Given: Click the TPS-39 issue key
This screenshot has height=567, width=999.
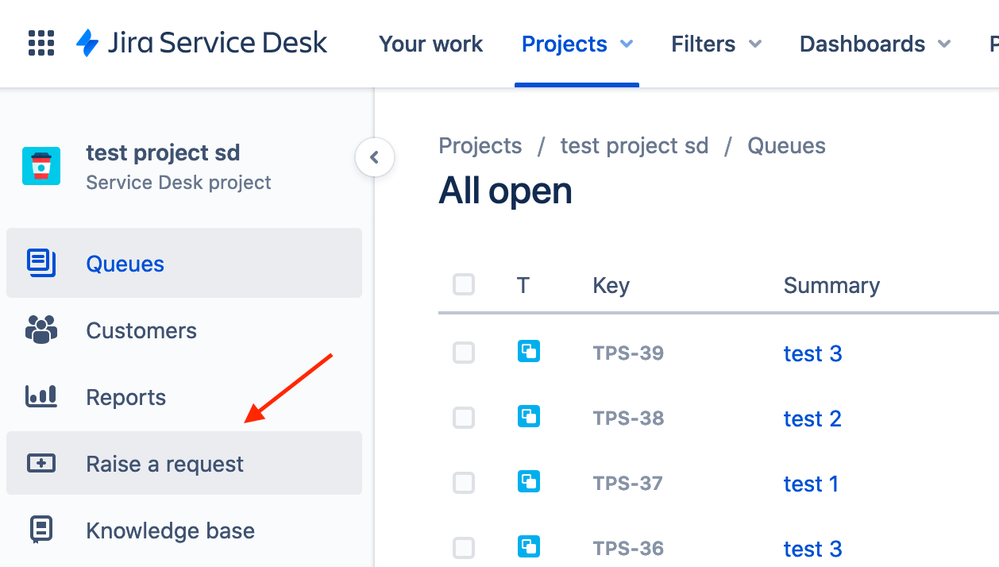Looking at the screenshot, I should pos(628,353).
